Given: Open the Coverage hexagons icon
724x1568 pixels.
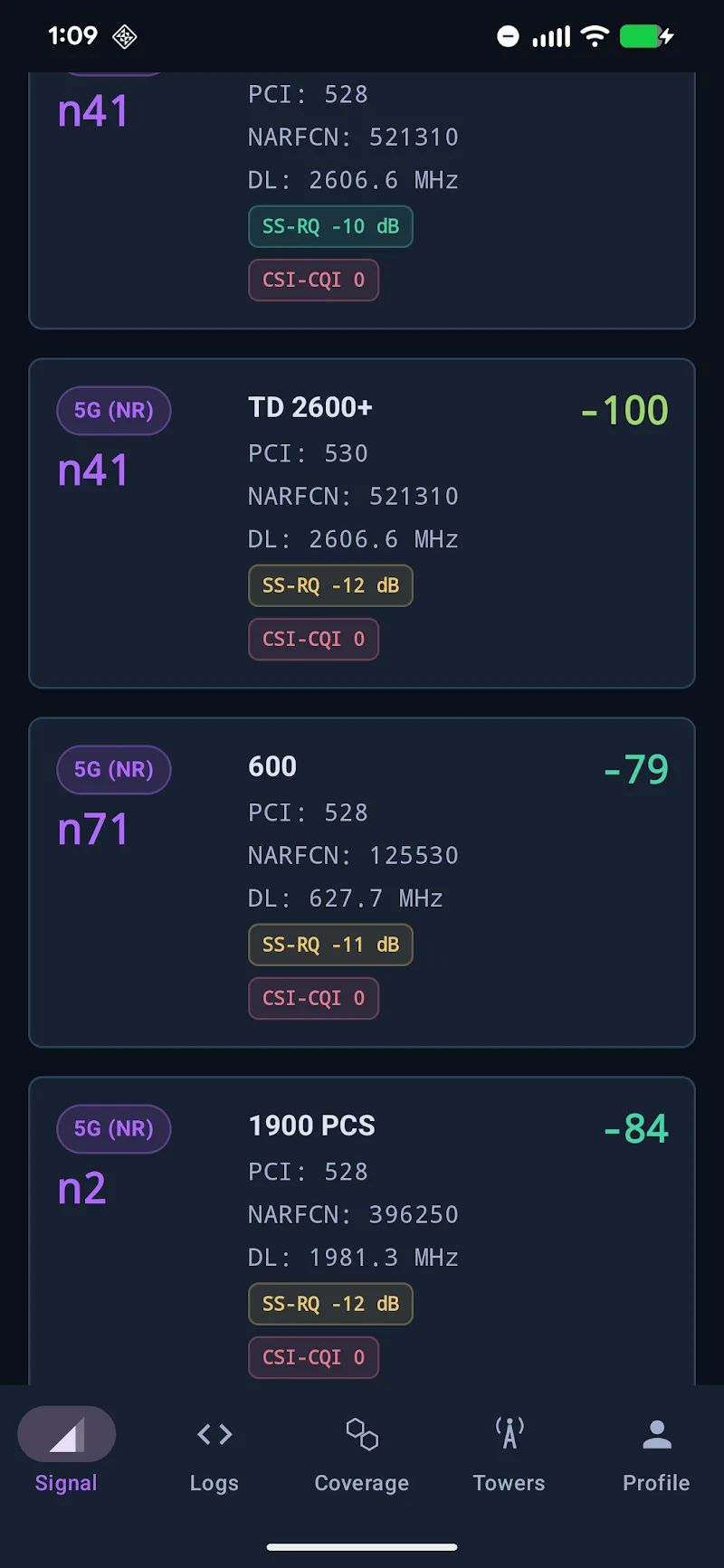Looking at the screenshot, I should coord(362,1434).
